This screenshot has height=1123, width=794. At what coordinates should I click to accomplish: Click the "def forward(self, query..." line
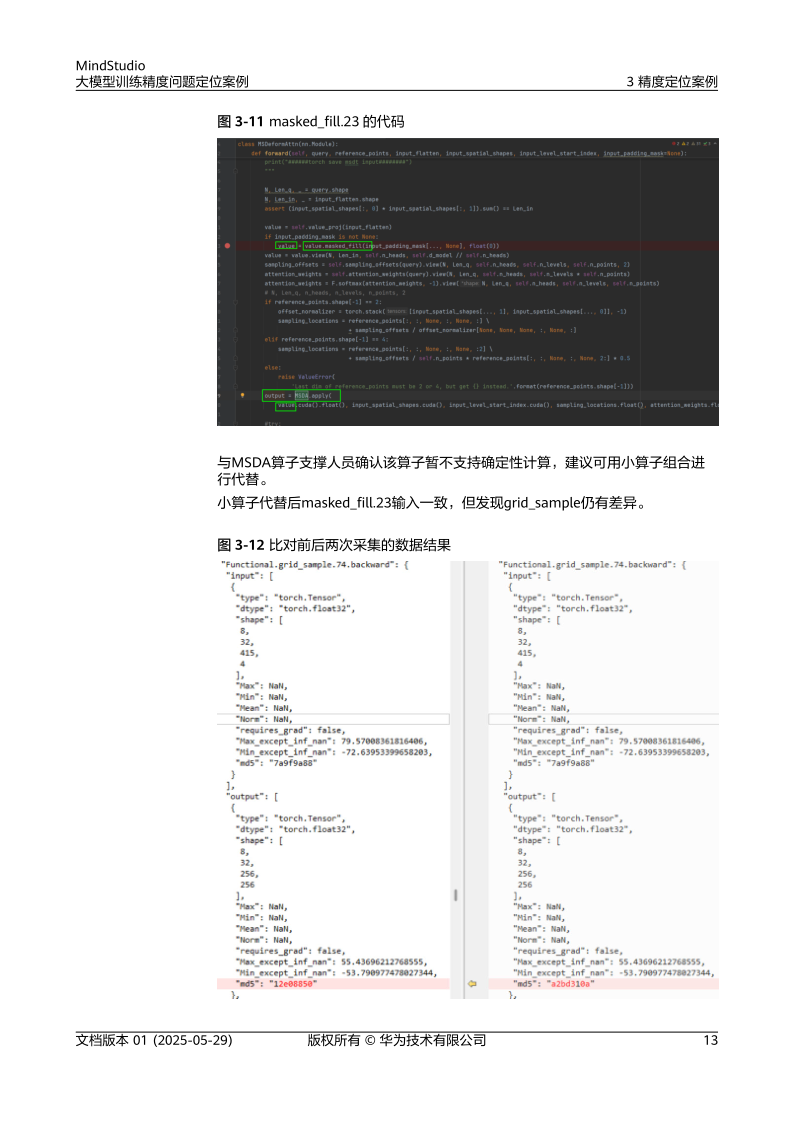[468, 153]
